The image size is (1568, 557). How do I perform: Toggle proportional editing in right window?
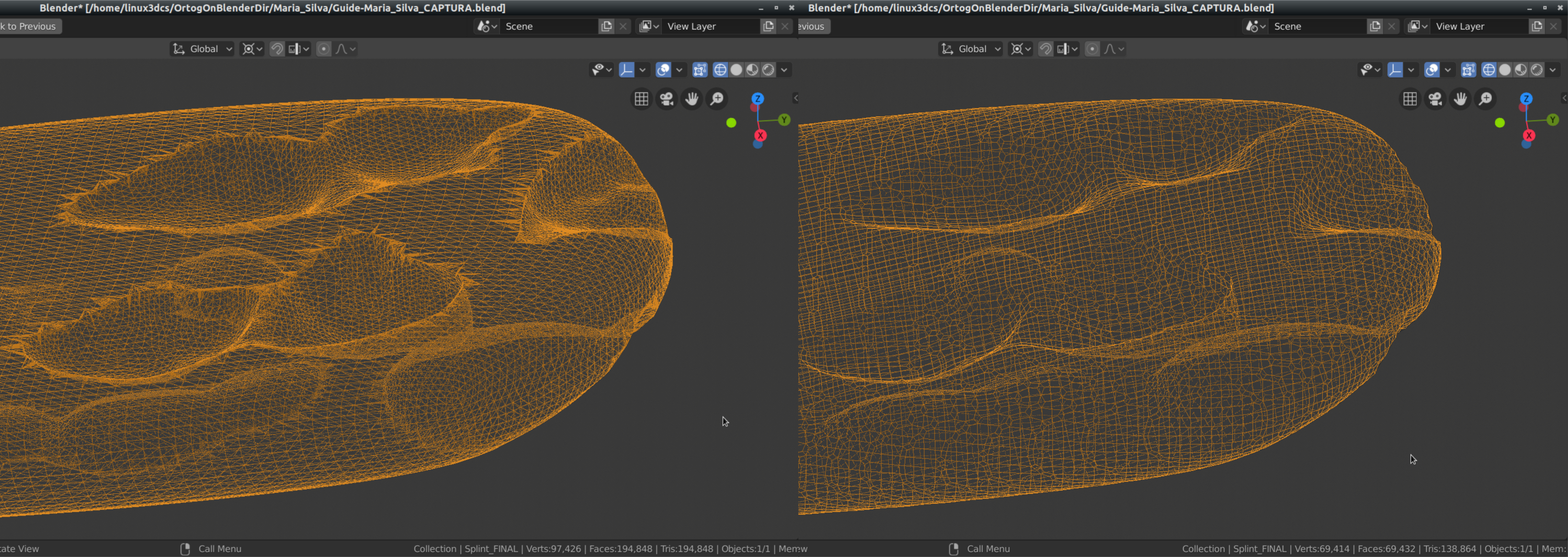[x=1093, y=49]
